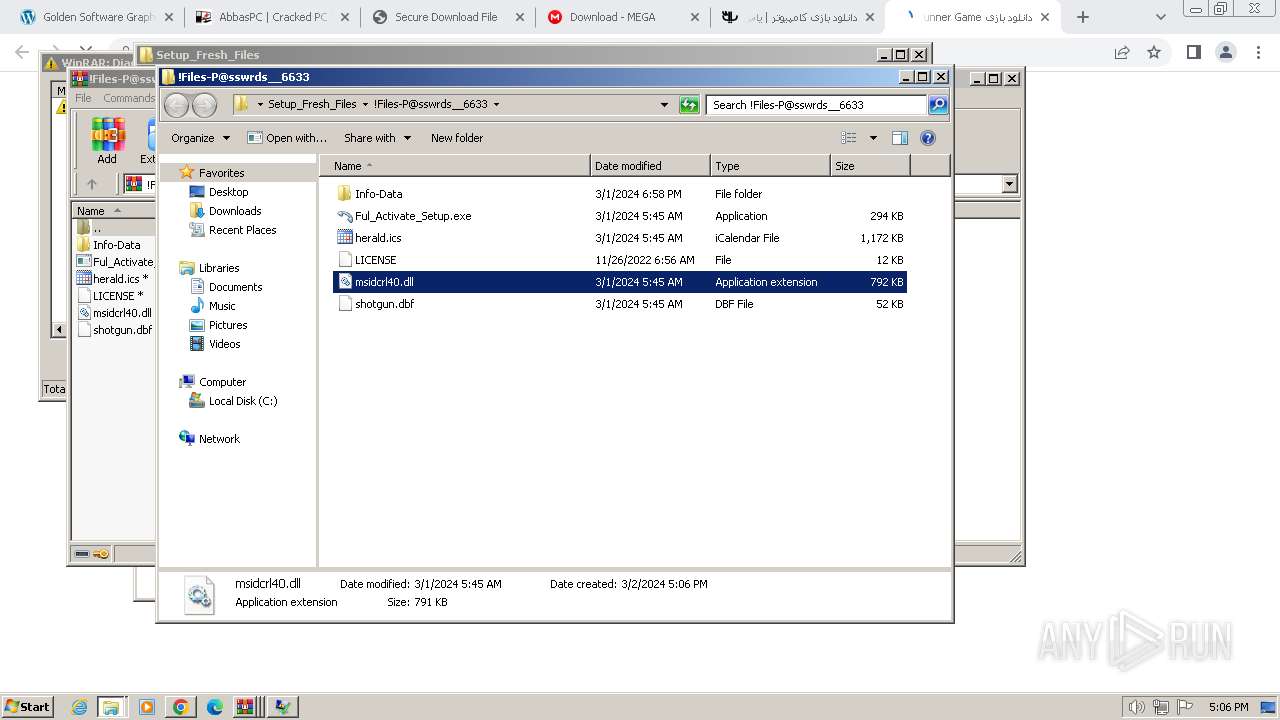The image size is (1280, 720).
Task: Bookmark this page star icon
Action: pos(1154,52)
